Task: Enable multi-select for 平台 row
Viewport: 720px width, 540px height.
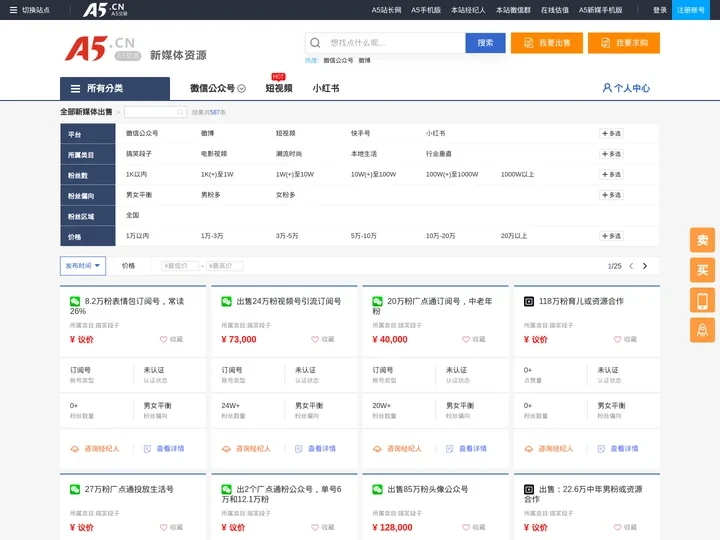Action: tap(611, 133)
